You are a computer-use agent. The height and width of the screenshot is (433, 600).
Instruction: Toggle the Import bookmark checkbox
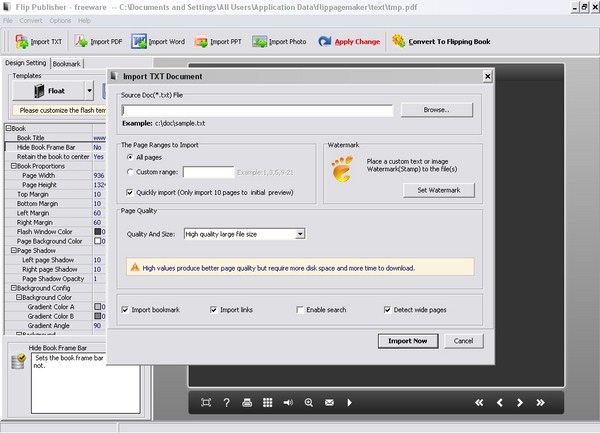pyautogui.click(x=125, y=310)
